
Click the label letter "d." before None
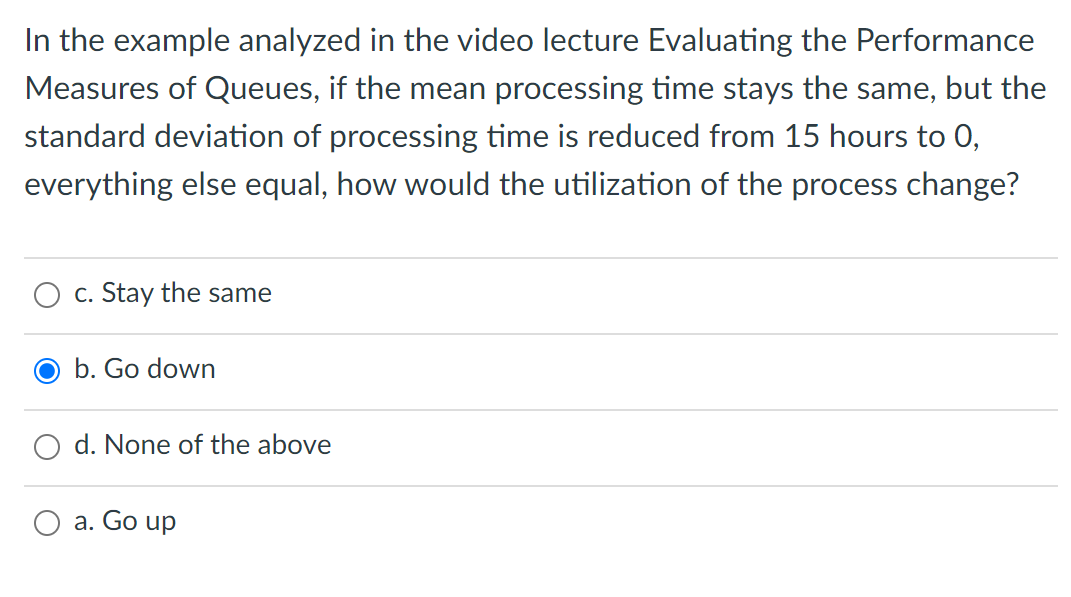click(x=85, y=445)
